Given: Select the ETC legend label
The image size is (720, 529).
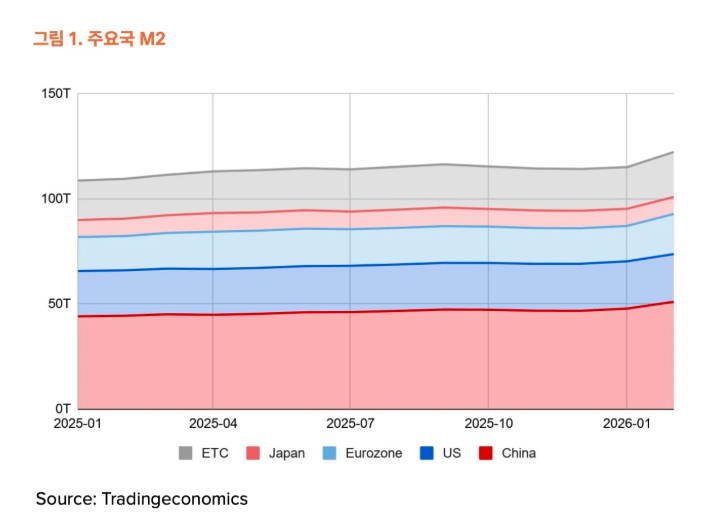Looking at the screenshot, I should 215,453.
